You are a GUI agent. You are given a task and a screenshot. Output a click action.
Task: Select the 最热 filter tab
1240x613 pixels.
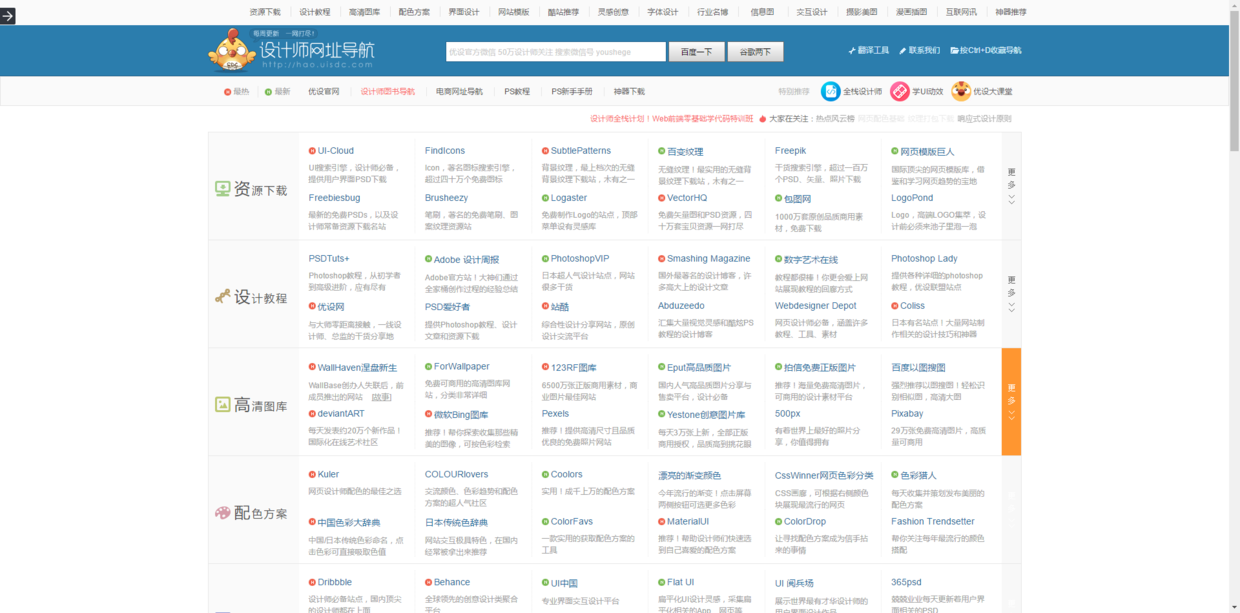pyautogui.click(x=237, y=91)
